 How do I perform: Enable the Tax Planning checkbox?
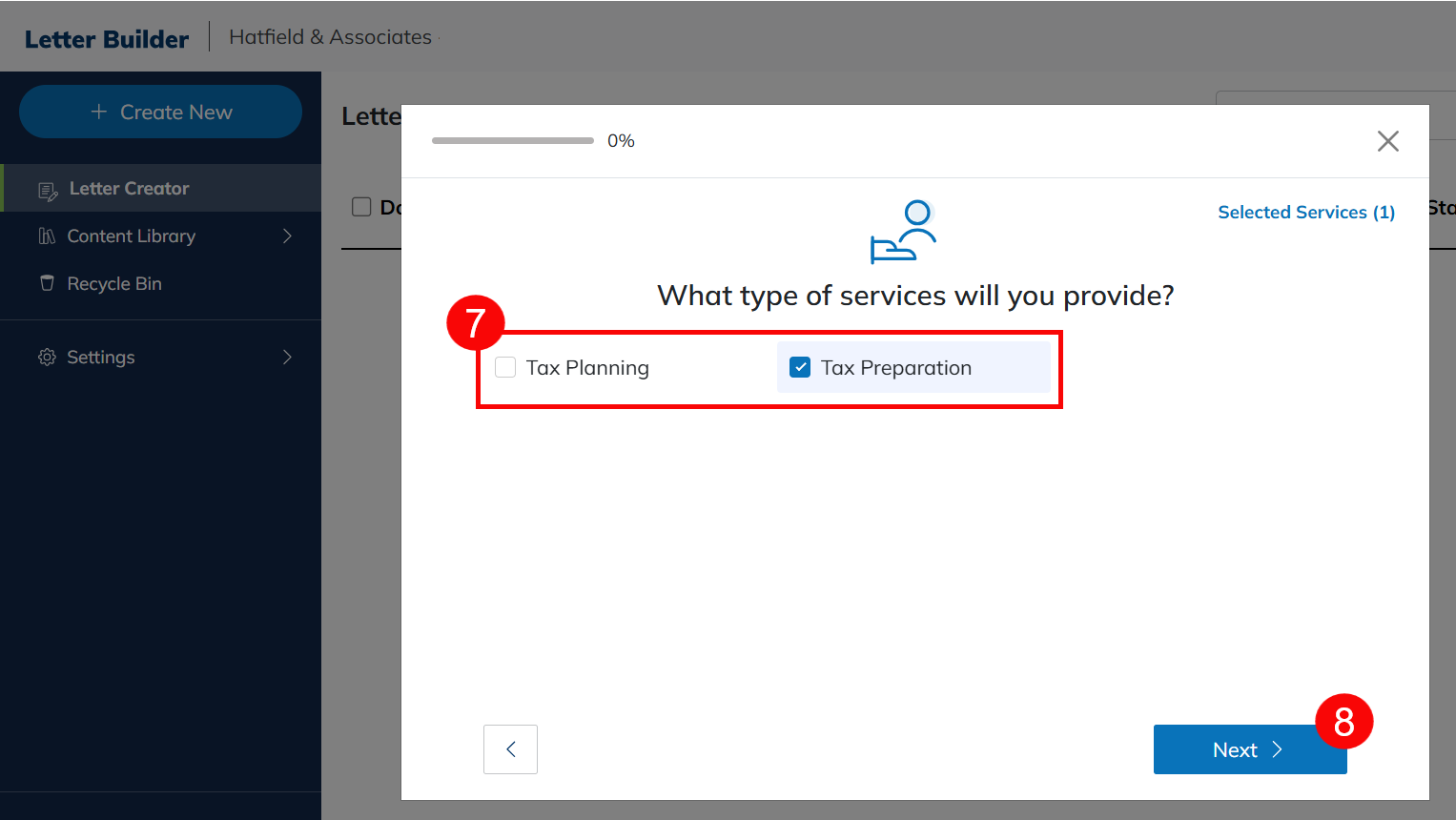click(x=505, y=368)
